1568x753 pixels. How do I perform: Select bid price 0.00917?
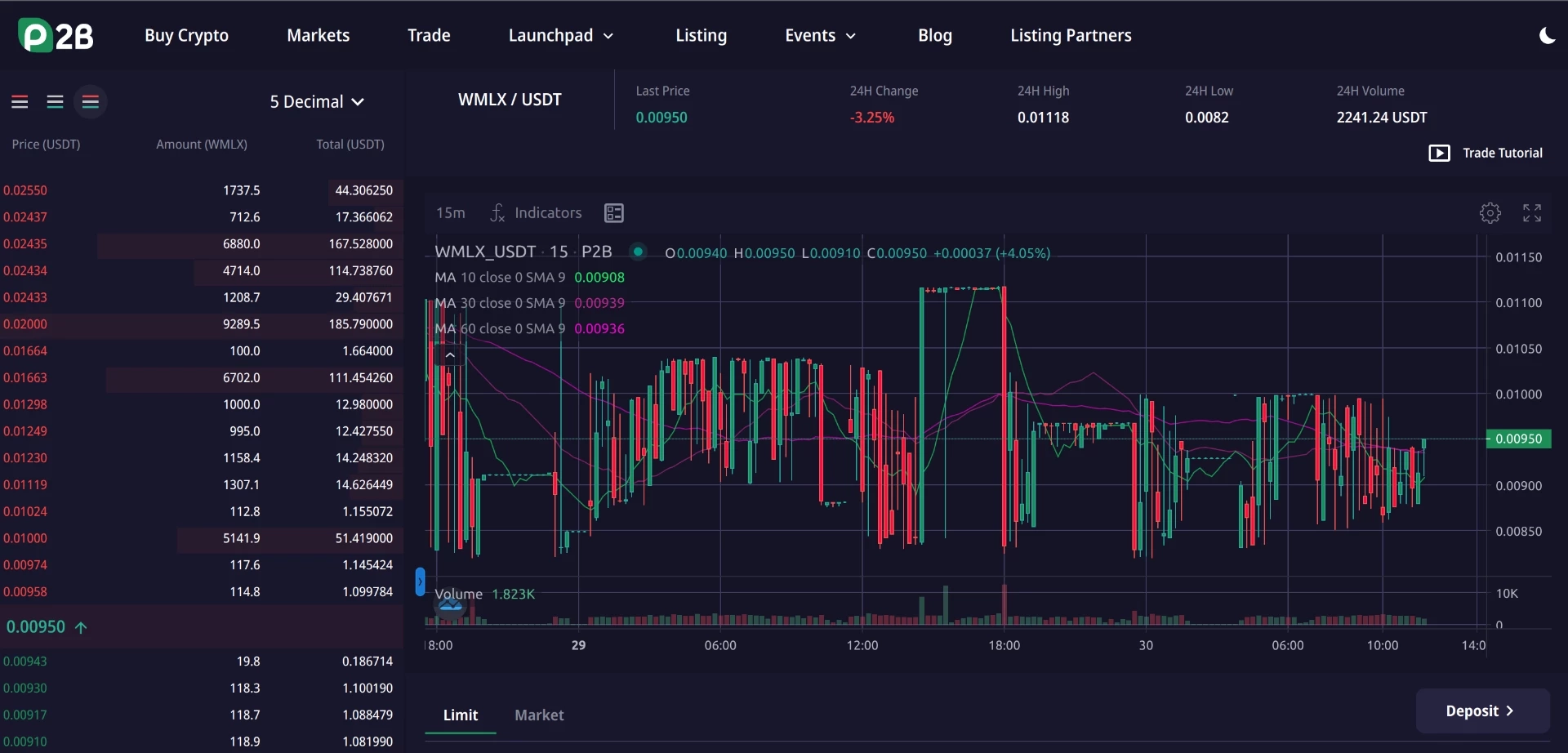pyautogui.click(x=25, y=715)
